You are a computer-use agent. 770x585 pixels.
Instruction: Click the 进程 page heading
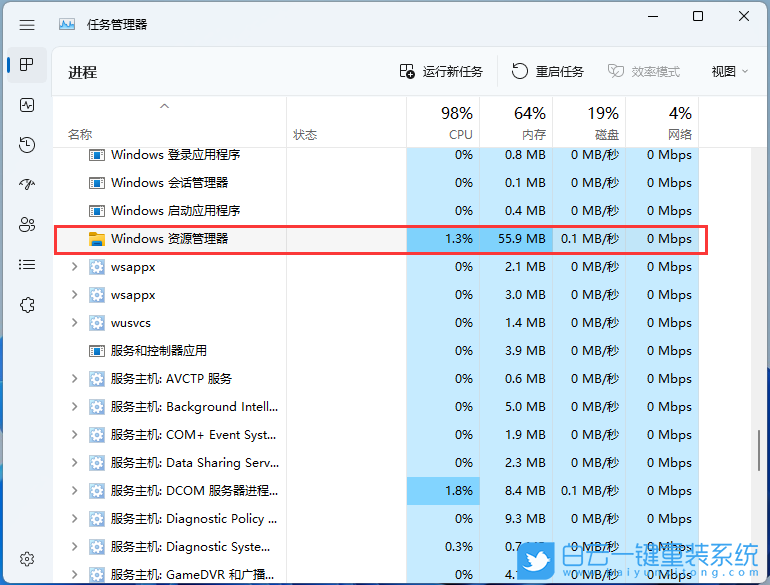[82, 73]
